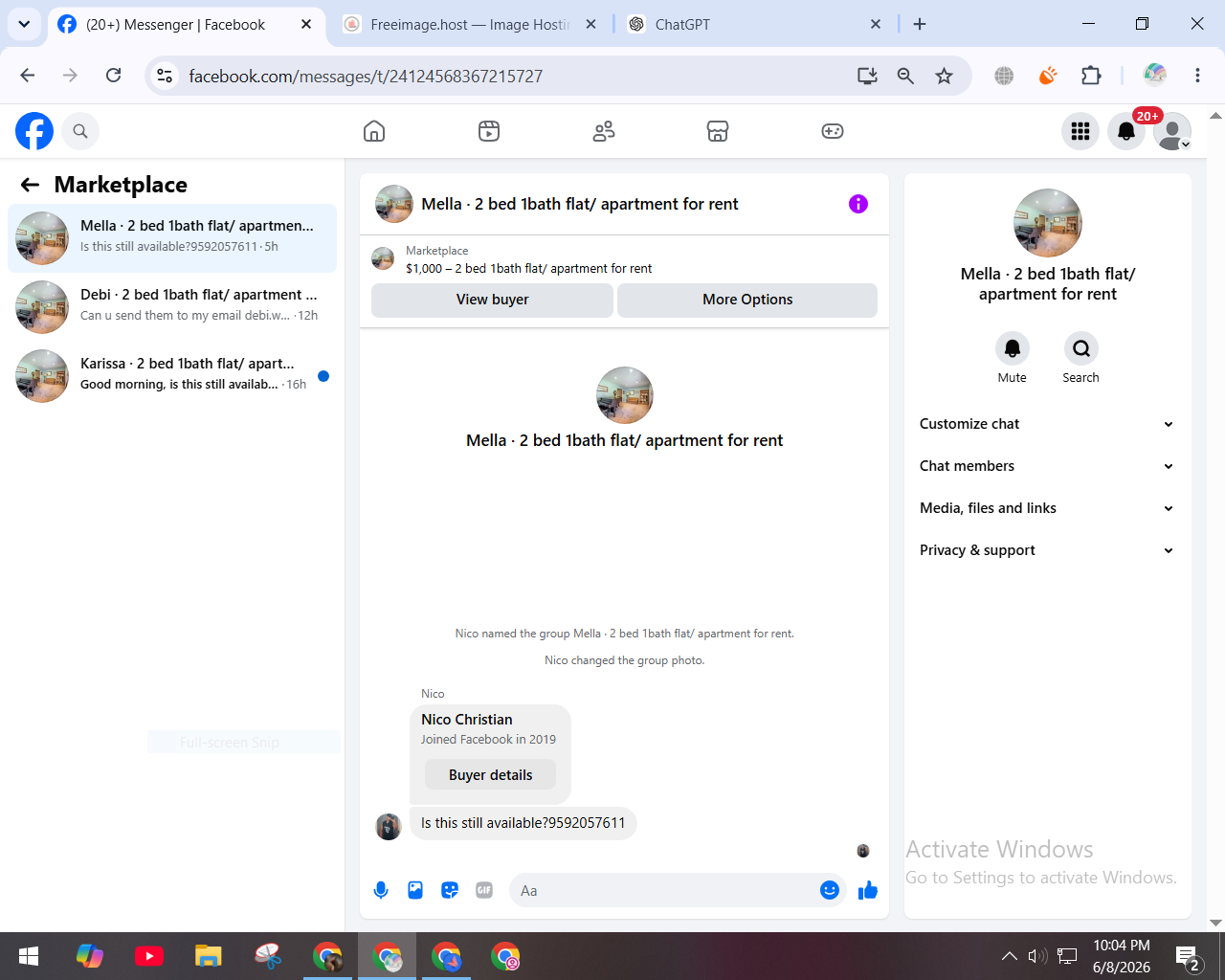
Task: Click the browser back arrow
Action: 28,76
